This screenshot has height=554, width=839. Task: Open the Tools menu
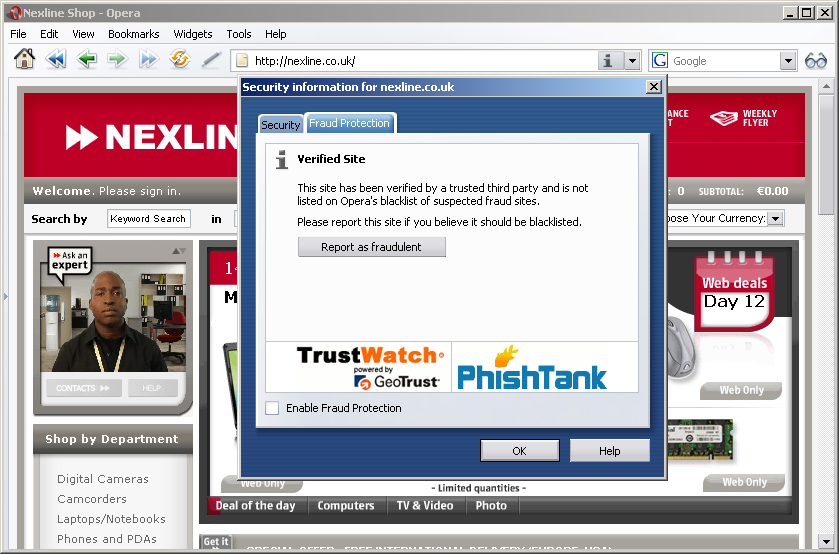click(239, 34)
